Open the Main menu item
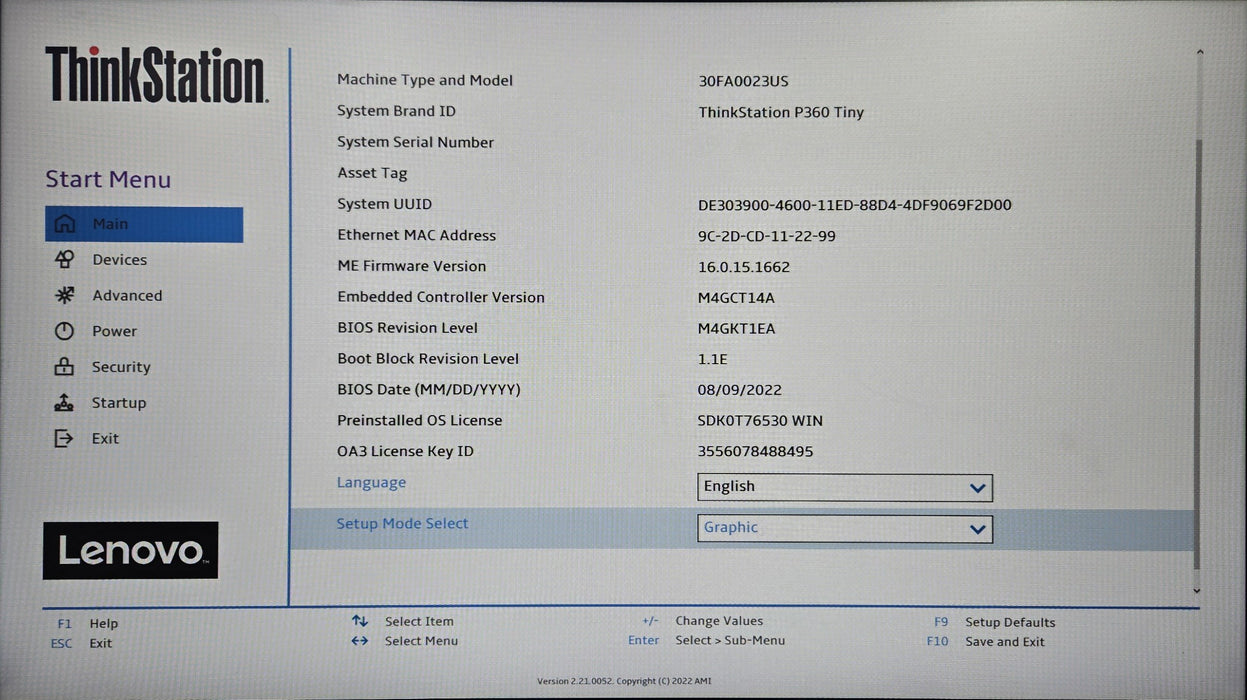 [x=144, y=224]
